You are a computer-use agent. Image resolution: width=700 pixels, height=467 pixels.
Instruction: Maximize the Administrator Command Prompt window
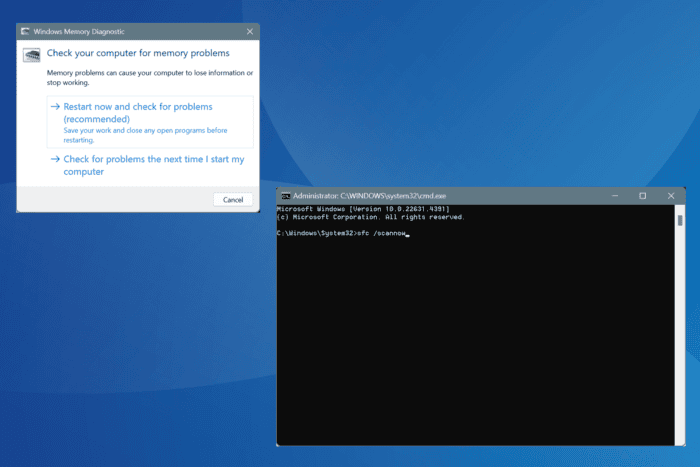click(643, 195)
